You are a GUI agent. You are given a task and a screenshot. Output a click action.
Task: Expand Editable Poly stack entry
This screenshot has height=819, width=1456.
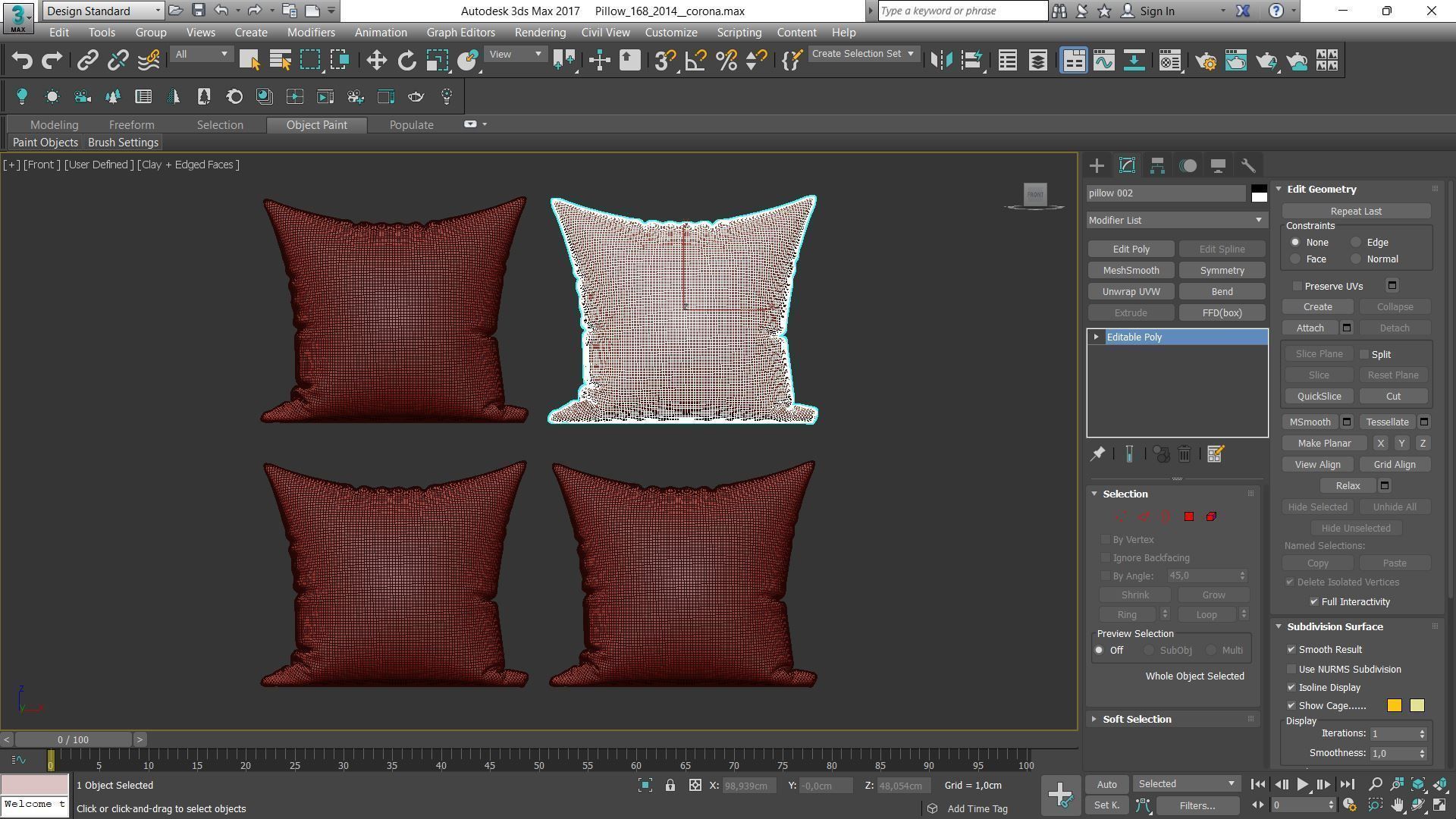(1096, 337)
